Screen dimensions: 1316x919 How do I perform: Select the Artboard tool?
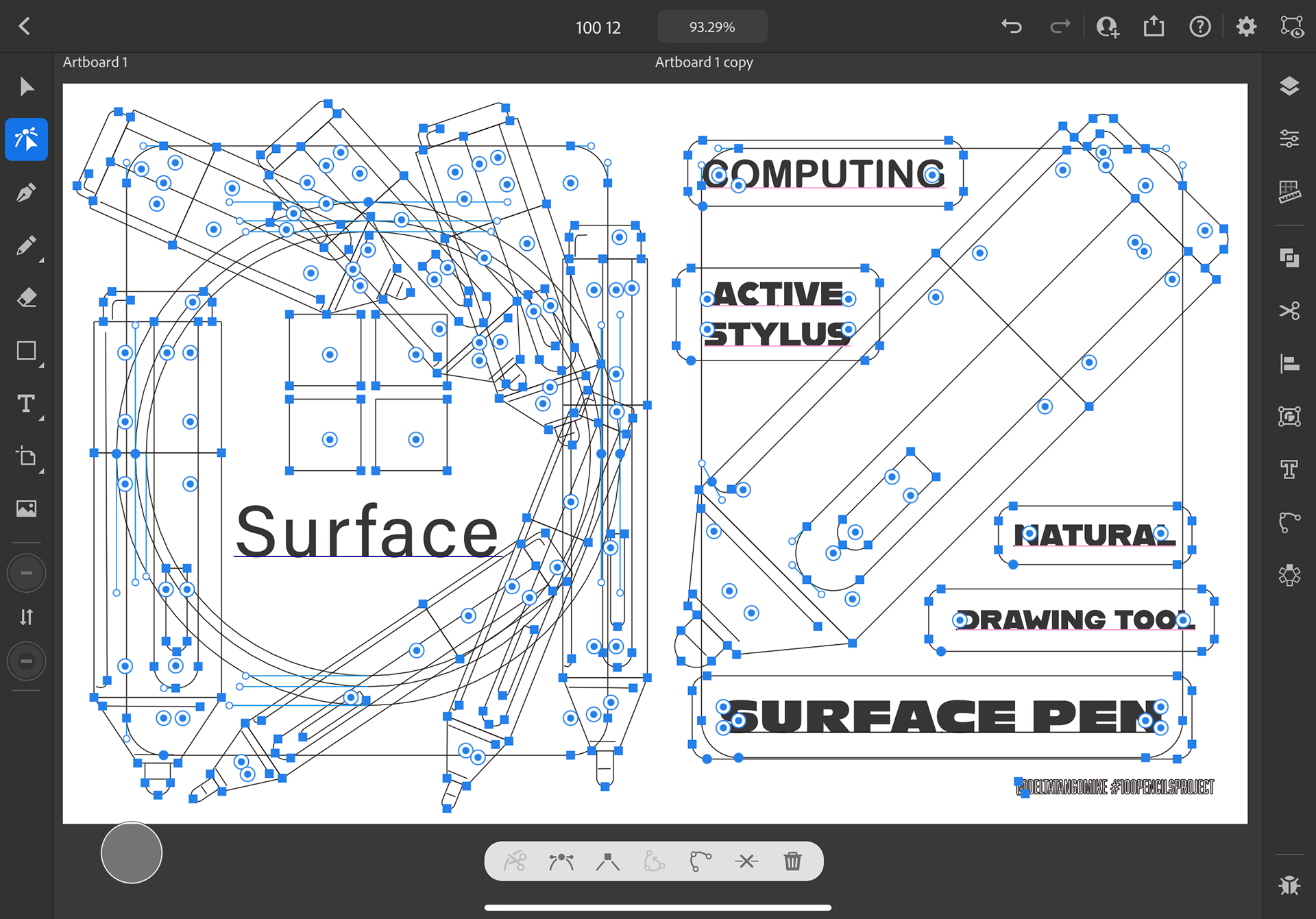(x=26, y=456)
